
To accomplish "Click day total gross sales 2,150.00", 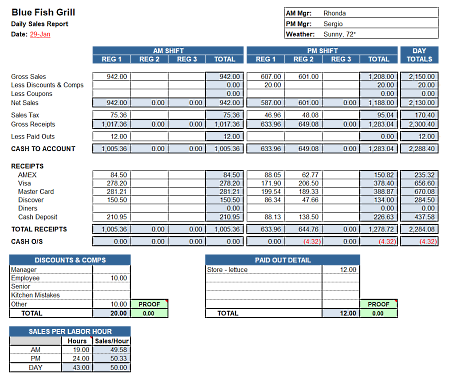I will (x=419, y=77).
